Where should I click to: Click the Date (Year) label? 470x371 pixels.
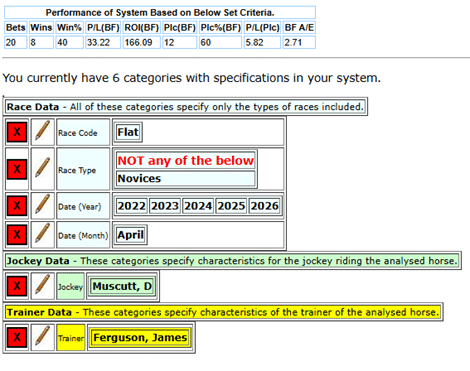click(x=83, y=206)
